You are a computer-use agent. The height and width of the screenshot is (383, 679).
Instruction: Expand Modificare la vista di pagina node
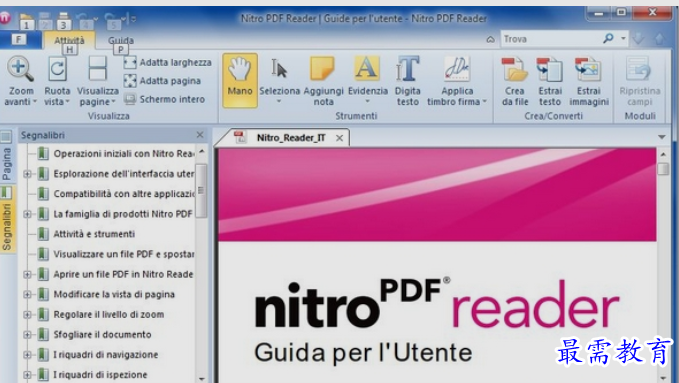[x=27, y=294]
